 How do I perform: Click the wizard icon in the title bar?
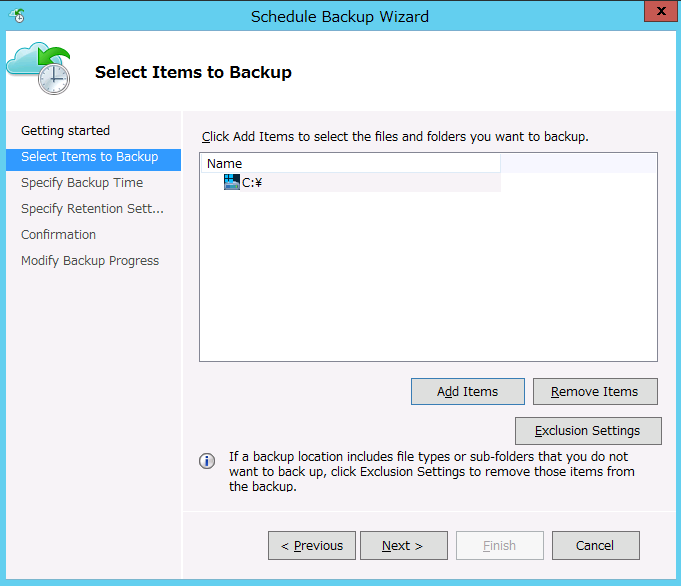[16, 15]
